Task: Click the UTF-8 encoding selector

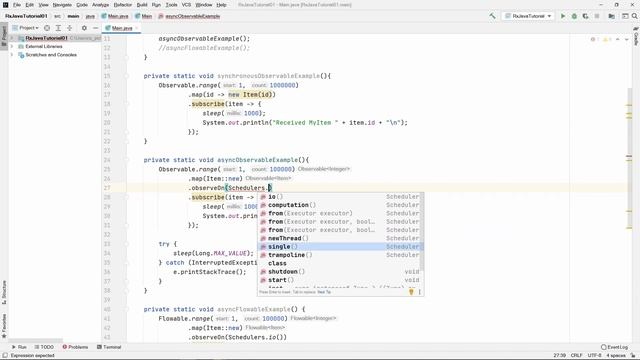Action: point(594,356)
